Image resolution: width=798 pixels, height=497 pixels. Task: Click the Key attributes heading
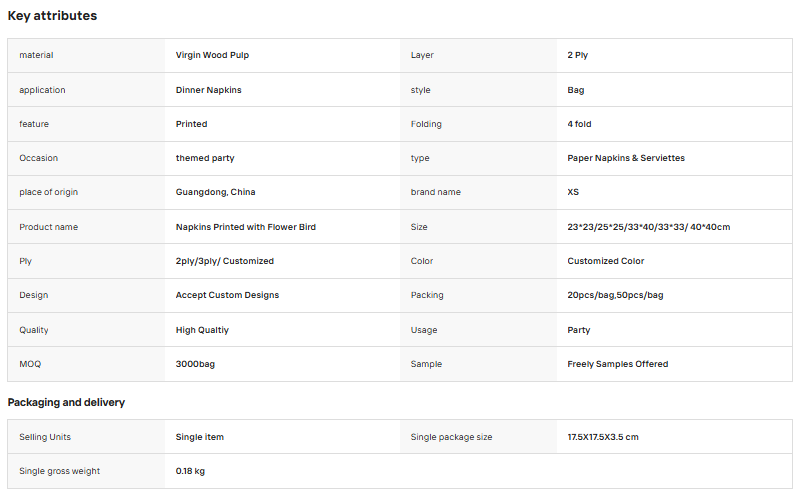click(x=52, y=16)
